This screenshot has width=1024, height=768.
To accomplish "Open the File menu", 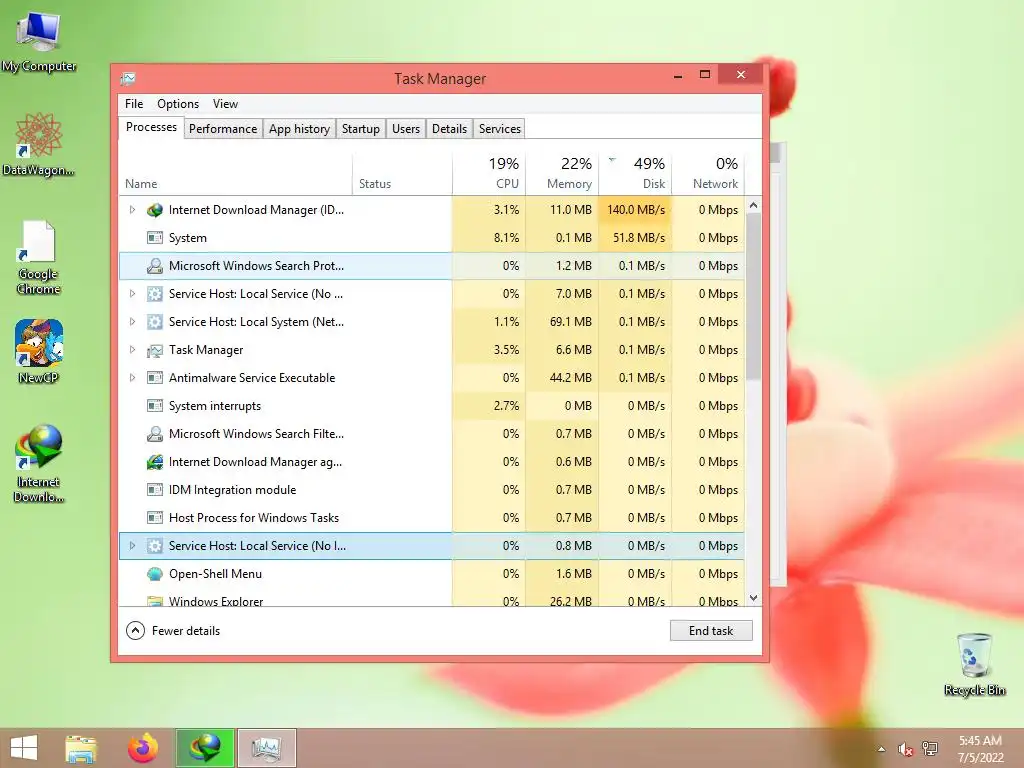I will point(134,104).
